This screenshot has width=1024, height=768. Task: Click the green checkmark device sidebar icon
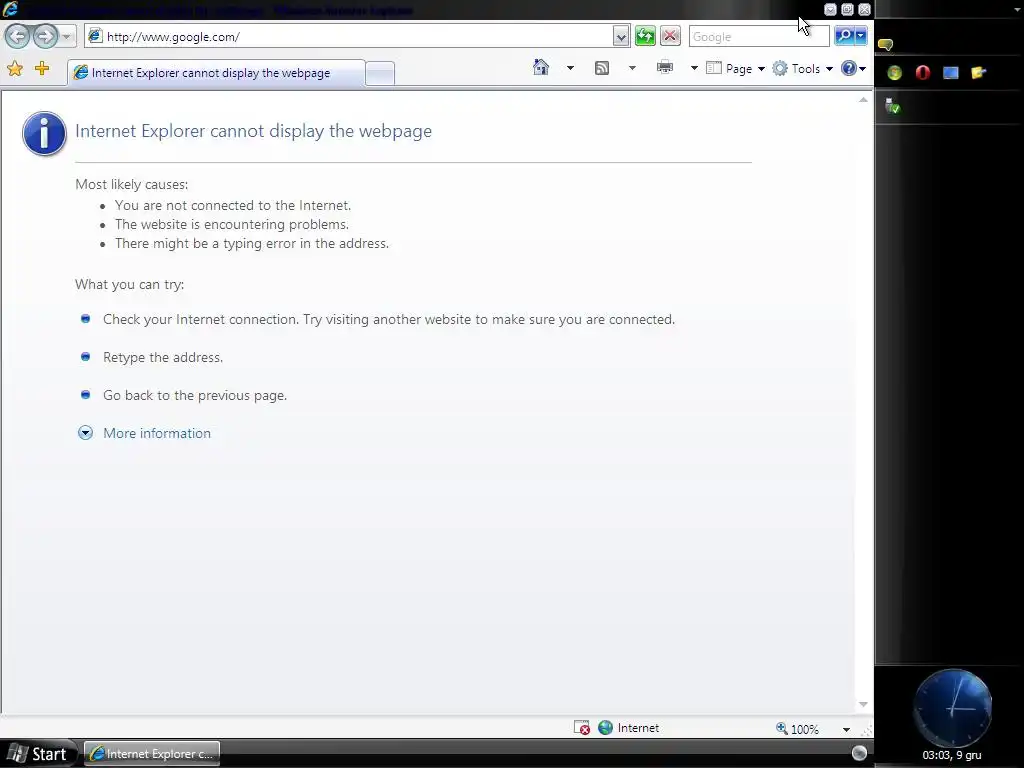(x=893, y=106)
